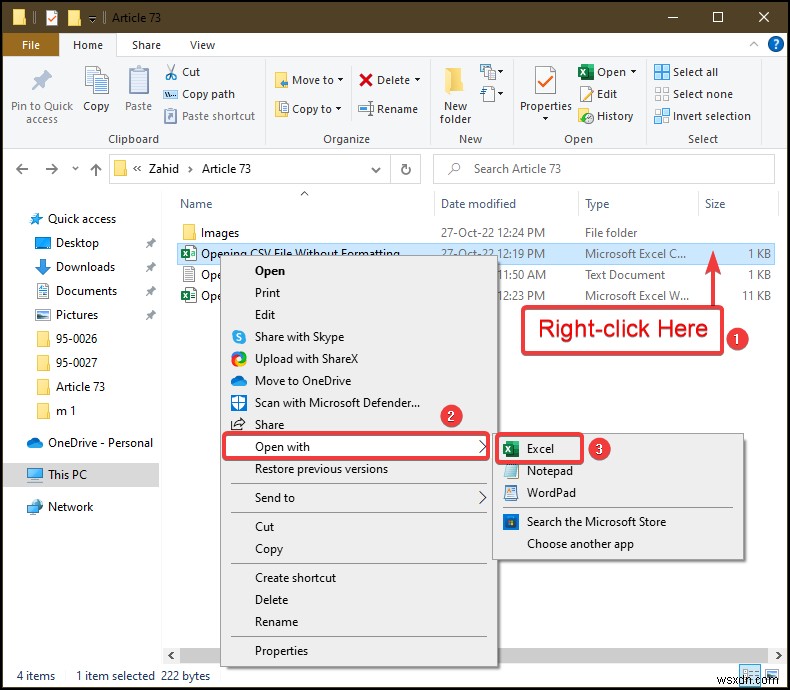Click Copy path in the ribbon
Image resolution: width=790 pixels, height=690 pixels.
(x=200, y=94)
